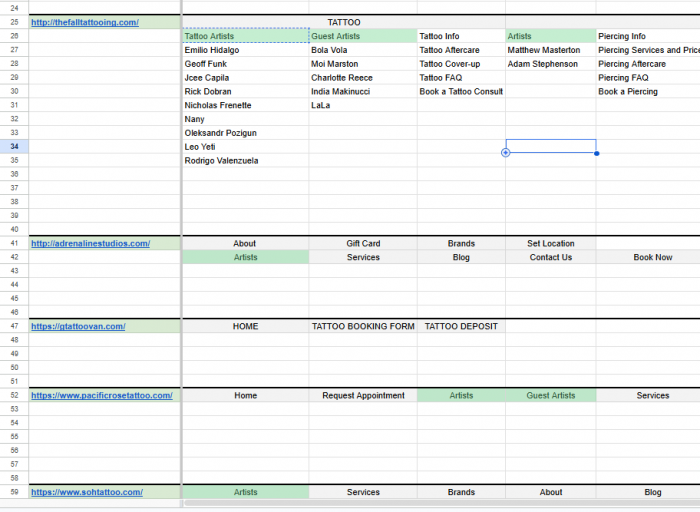Select the 'Artists' cell in row 42
This screenshot has height=512, width=700.
point(246,257)
